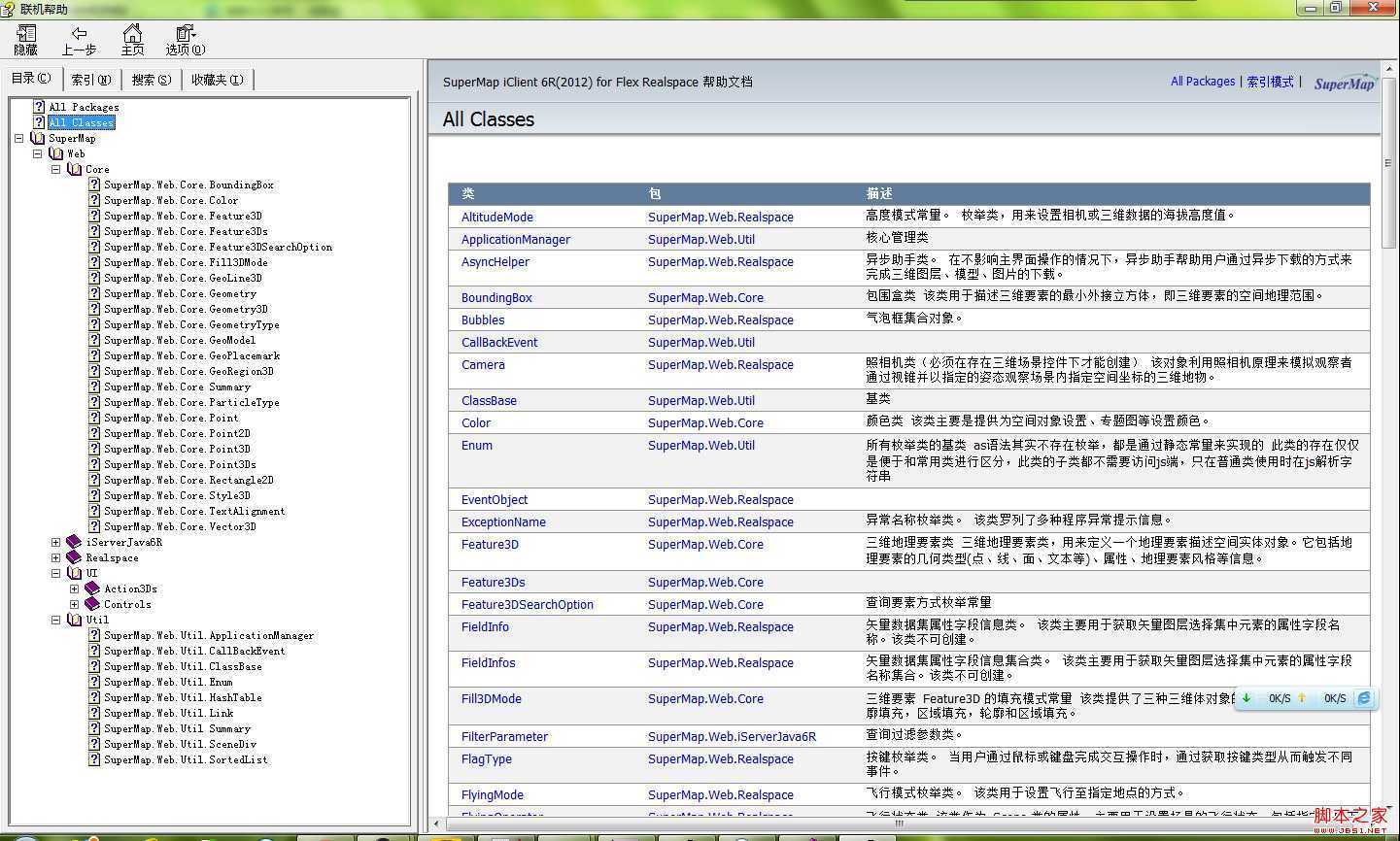This screenshot has height=841, width=1400.
Task: Click the Web book icon in tree
Action: (56, 153)
